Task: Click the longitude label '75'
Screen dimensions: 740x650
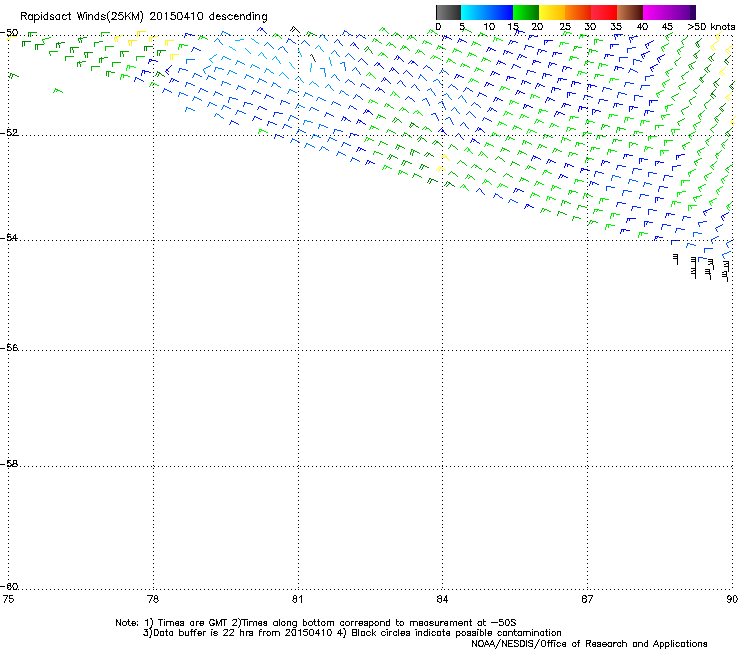Action: click(x=8, y=599)
